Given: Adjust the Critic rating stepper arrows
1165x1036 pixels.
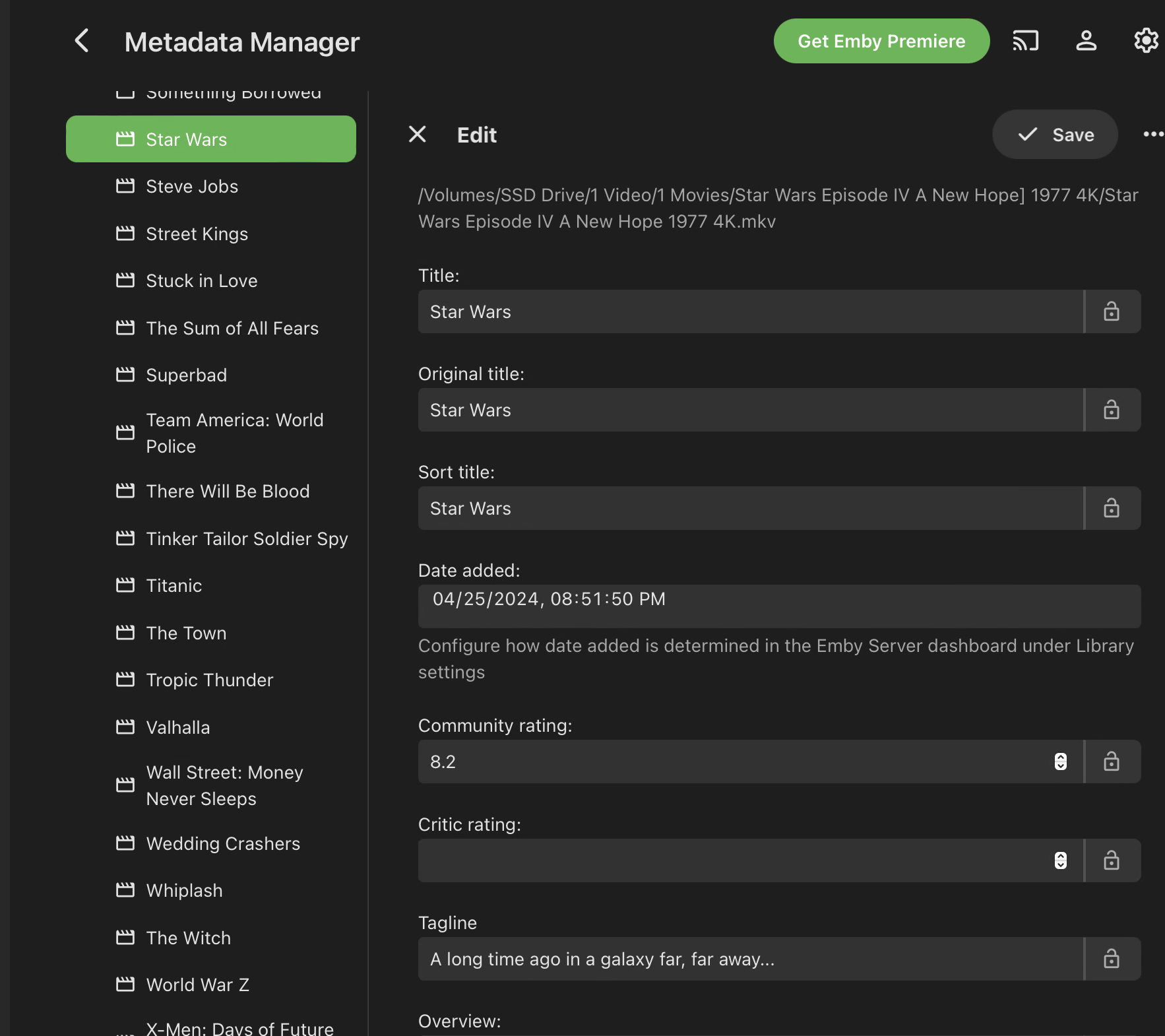Looking at the screenshot, I should (1061, 860).
